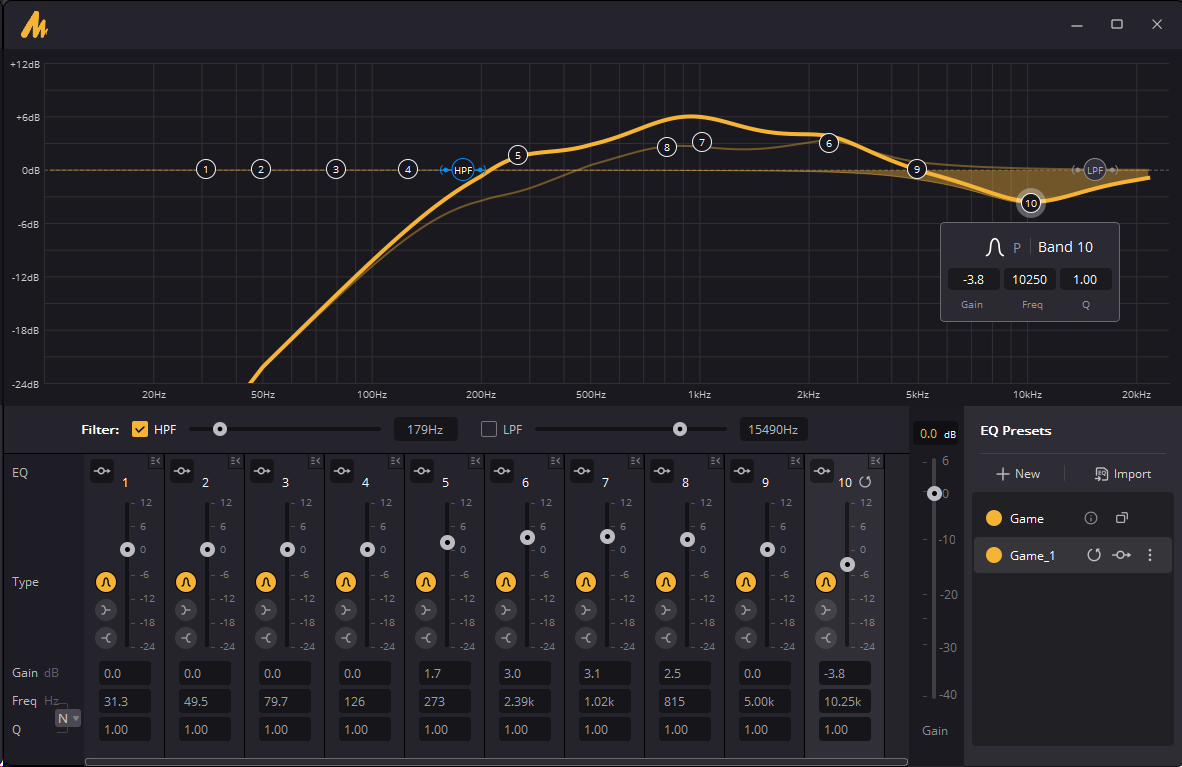Open info icon for Game preset
Screen dimensions: 1182x767
click(x=1091, y=518)
